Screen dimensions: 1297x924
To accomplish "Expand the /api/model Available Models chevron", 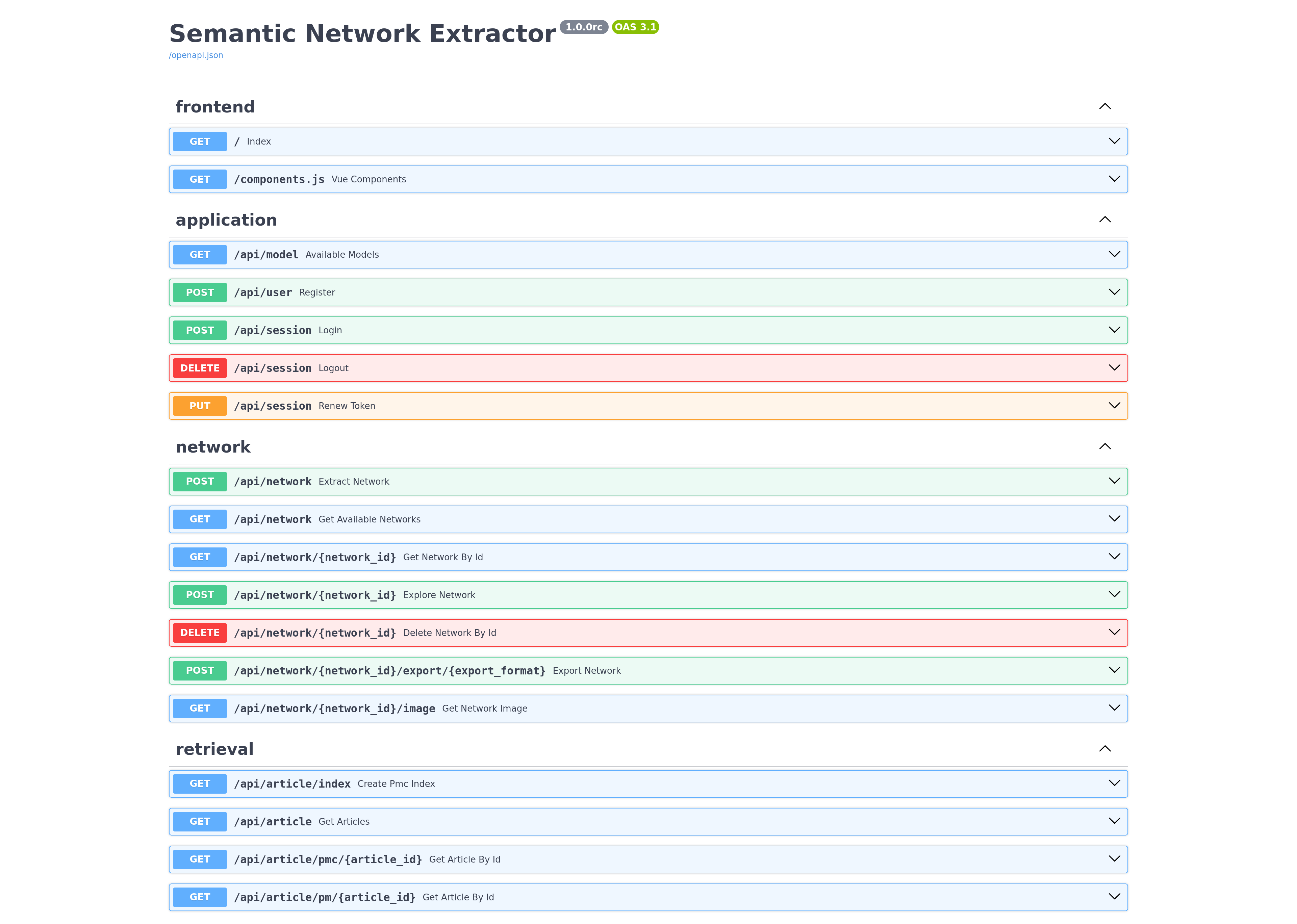I will pyautogui.click(x=1114, y=254).
